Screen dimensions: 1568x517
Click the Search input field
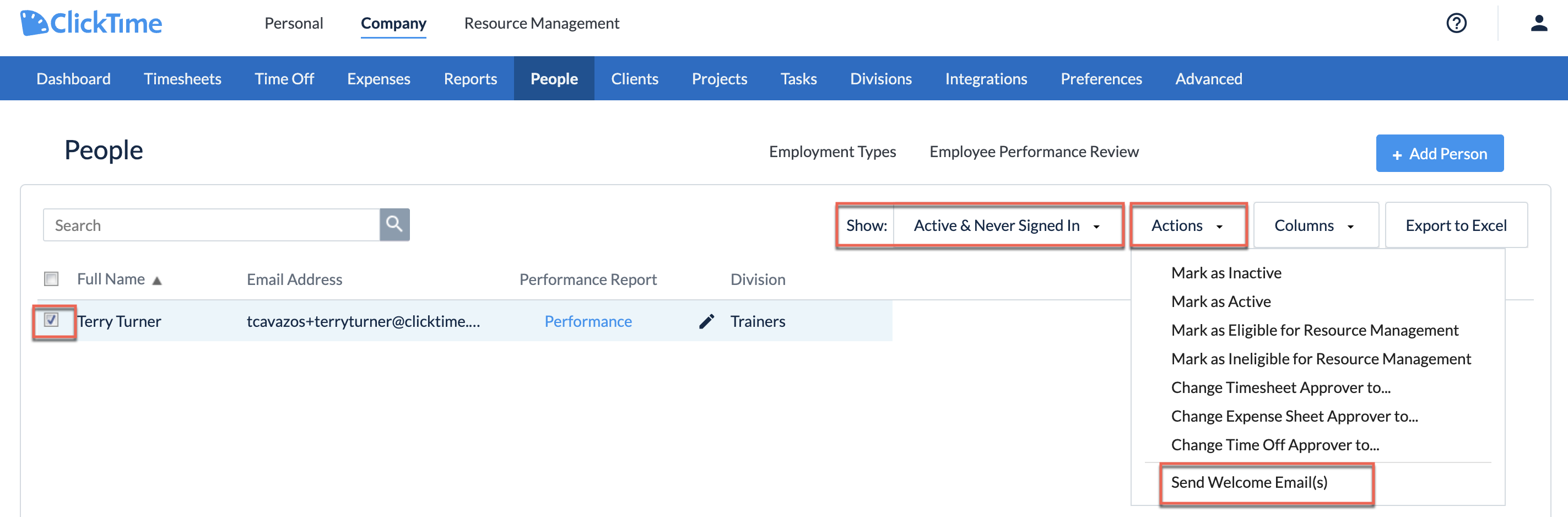coord(211,225)
